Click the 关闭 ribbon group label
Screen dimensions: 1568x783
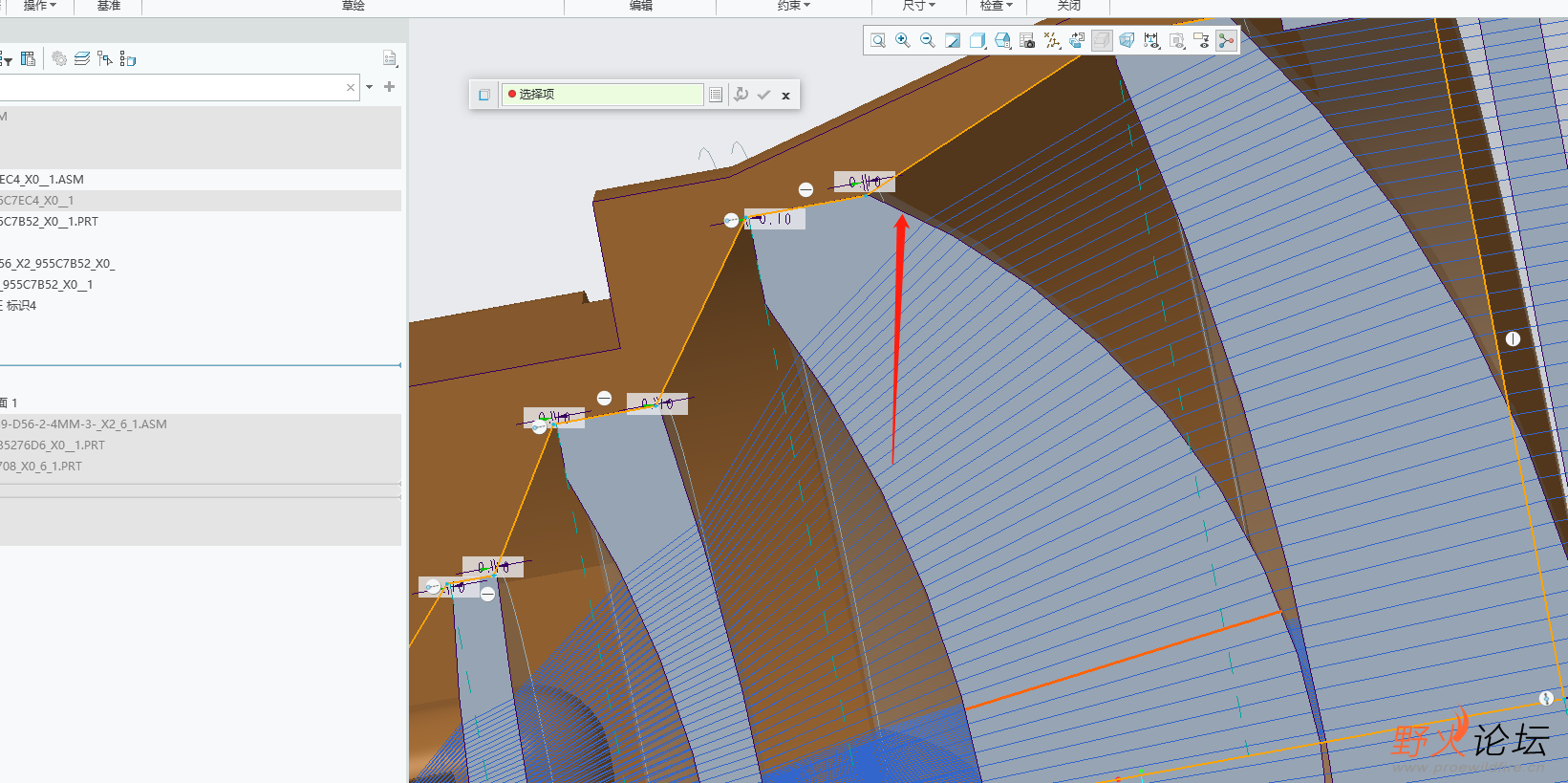[1069, 6]
